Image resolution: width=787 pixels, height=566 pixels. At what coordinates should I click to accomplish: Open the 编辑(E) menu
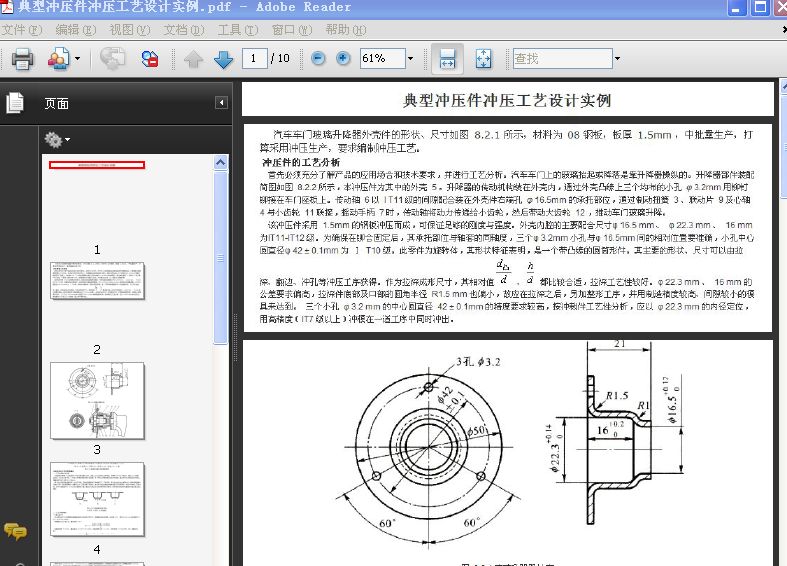click(75, 30)
